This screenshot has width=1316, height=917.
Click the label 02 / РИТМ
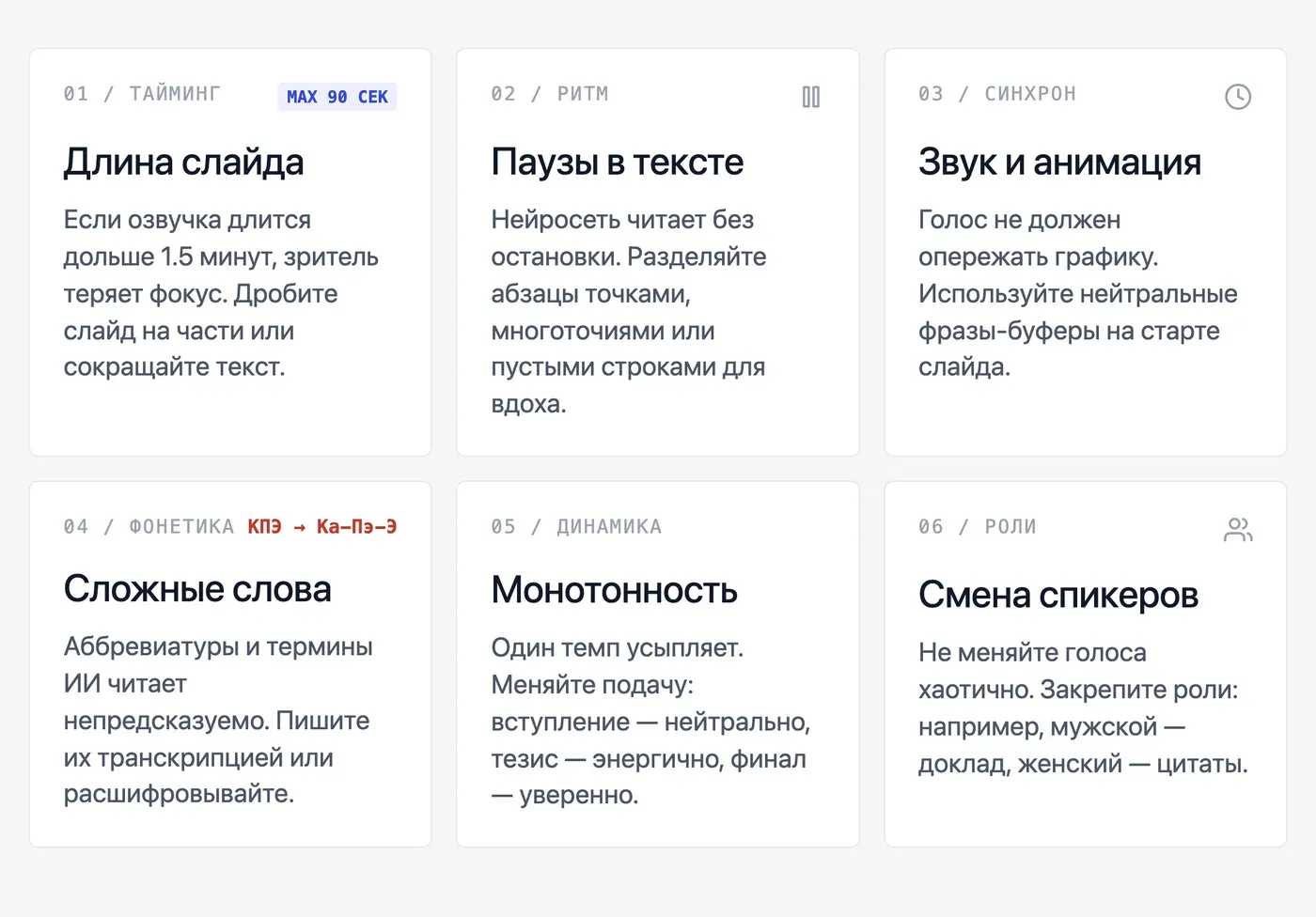[x=550, y=94]
